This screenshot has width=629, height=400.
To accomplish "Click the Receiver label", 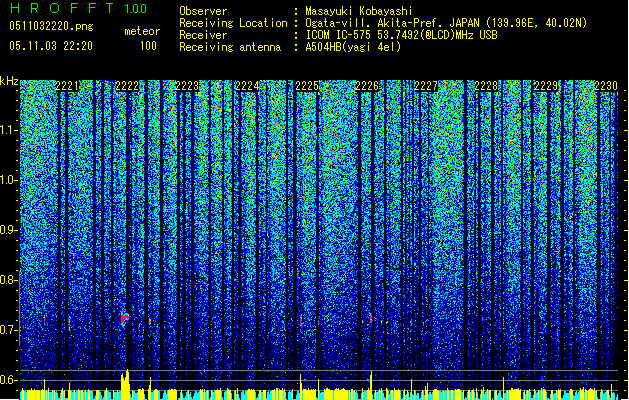I will click(203, 35).
